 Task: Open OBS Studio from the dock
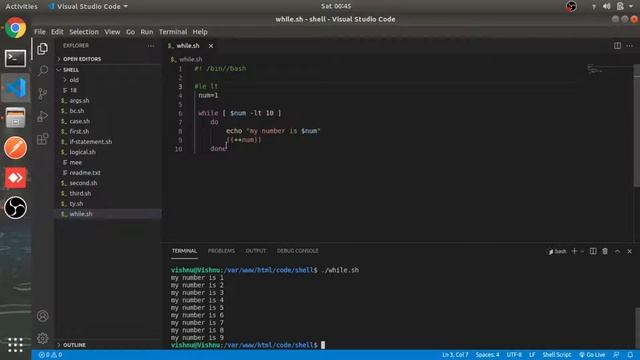coord(16,208)
